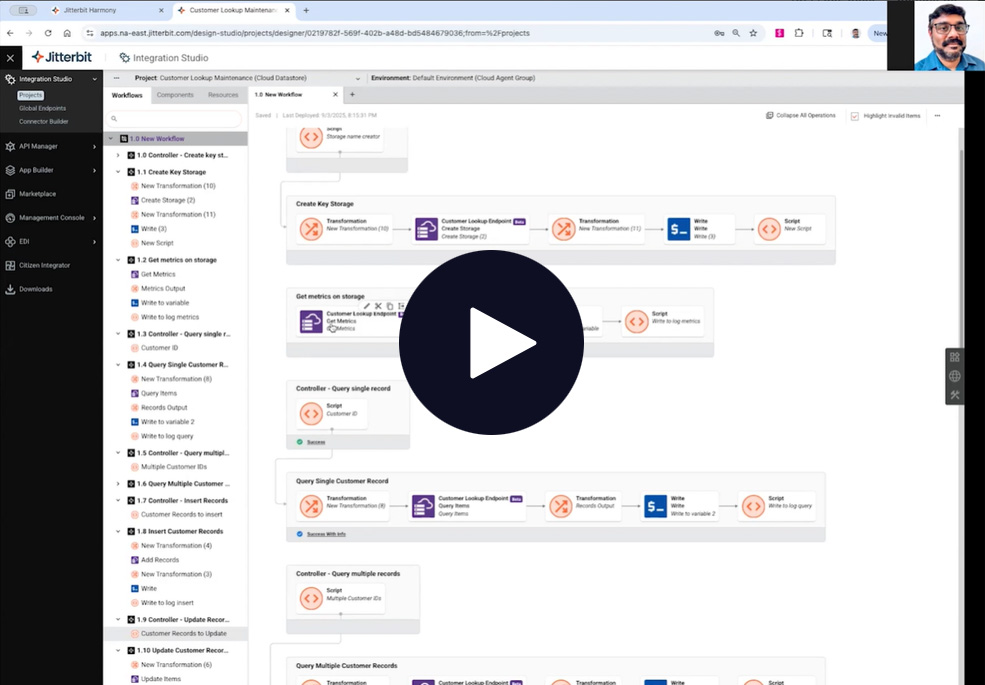Switch to the Resources tab
Image resolution: width=985 pixels, height=685 pixels.
[223, 95]
